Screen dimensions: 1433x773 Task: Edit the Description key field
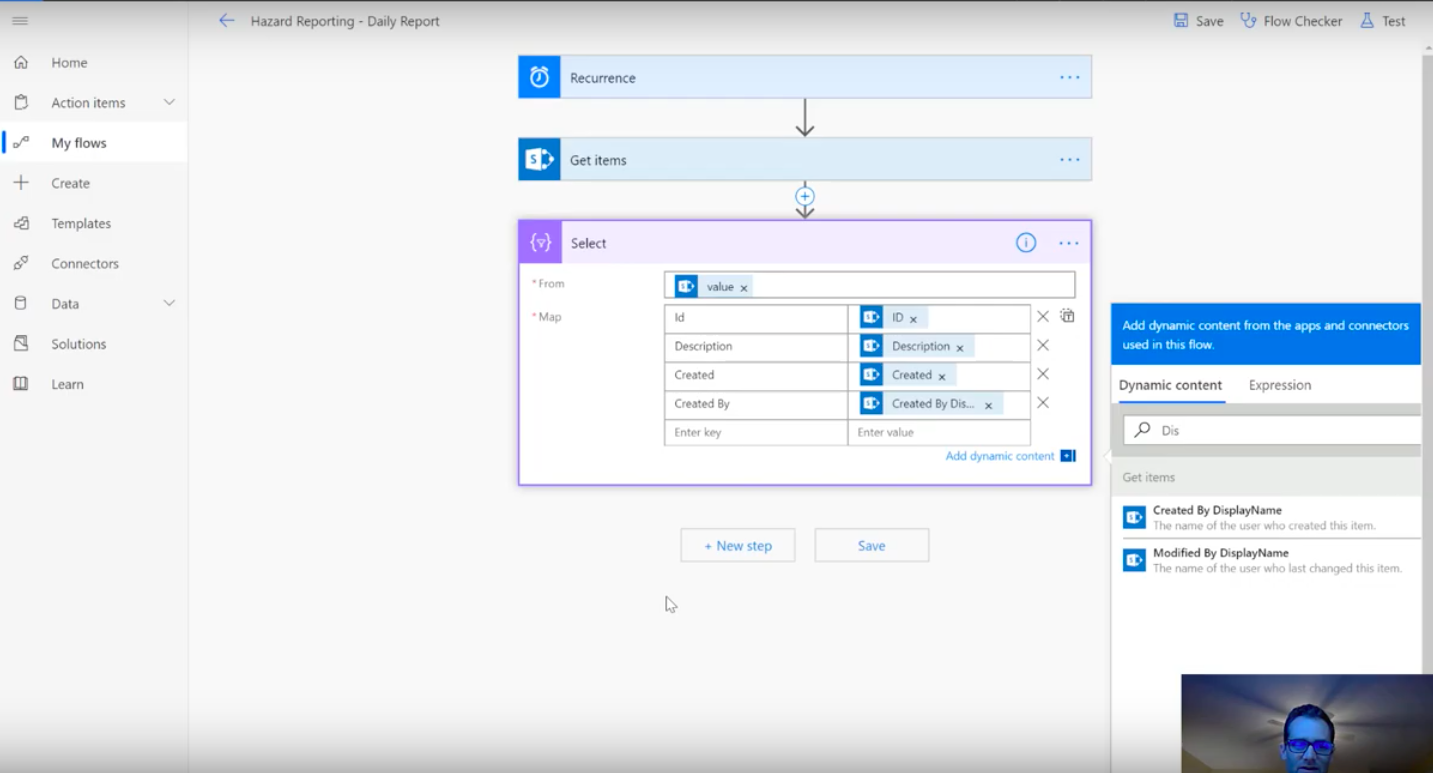click(x=755, y=347)
